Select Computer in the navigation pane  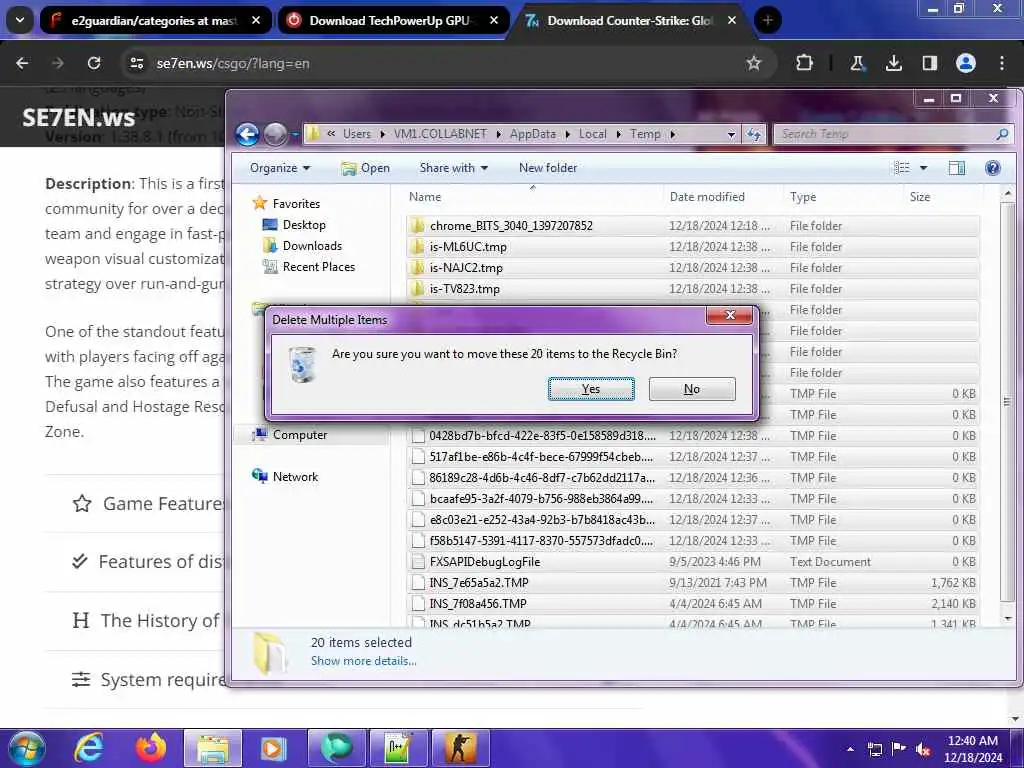[x=300, y=435]
